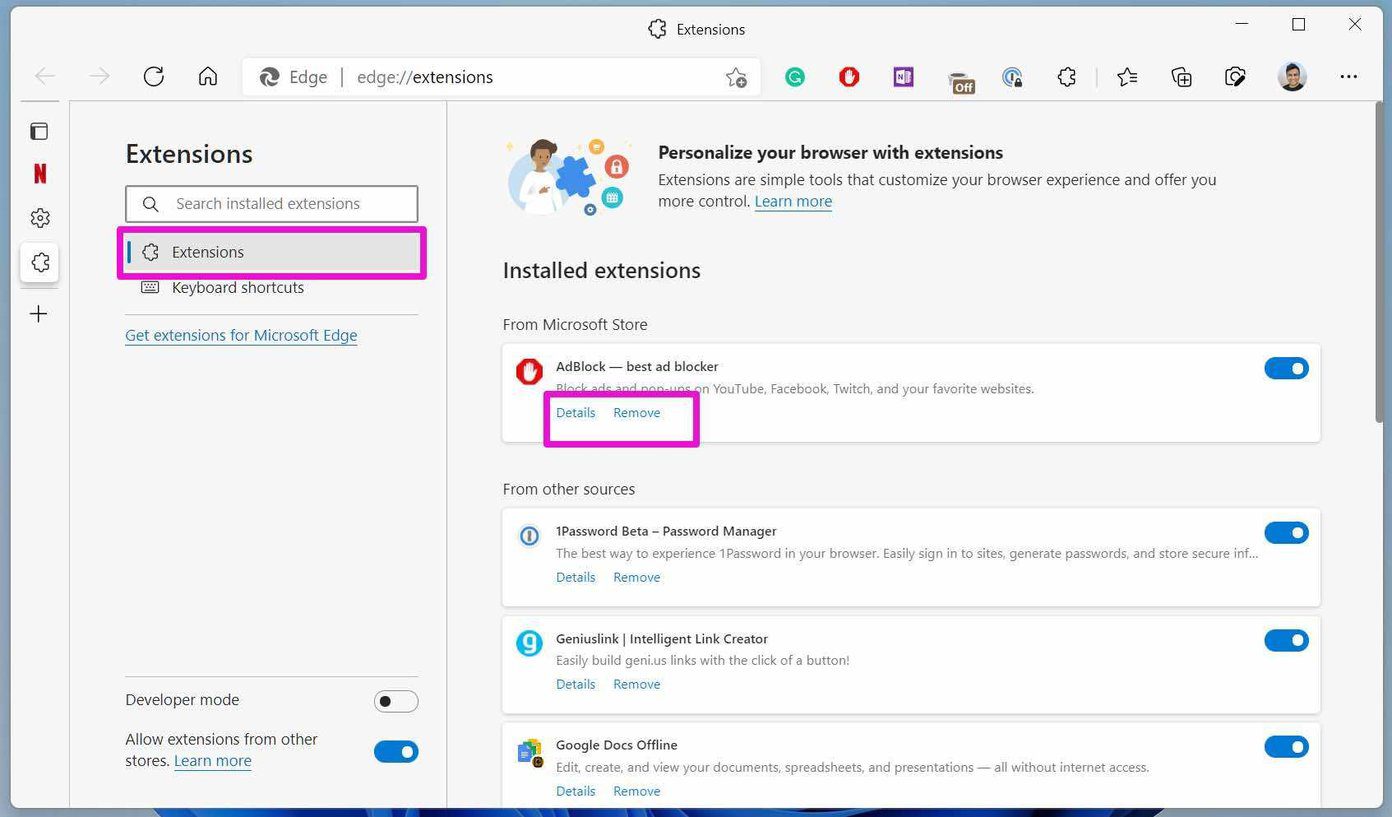Refresh the extensions page
1392x817 pixels.
[153, 77]
